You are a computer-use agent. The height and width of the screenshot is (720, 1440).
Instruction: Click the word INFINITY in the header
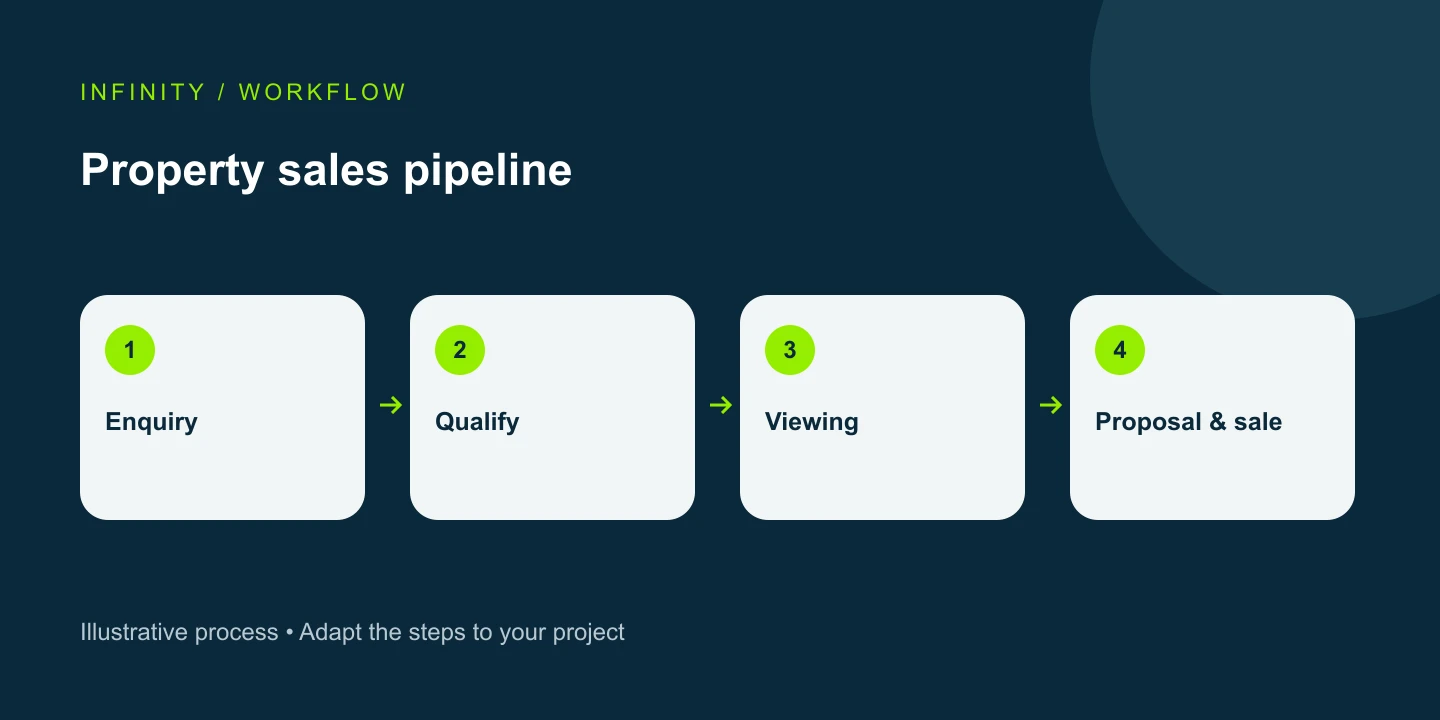coord(143,92)
